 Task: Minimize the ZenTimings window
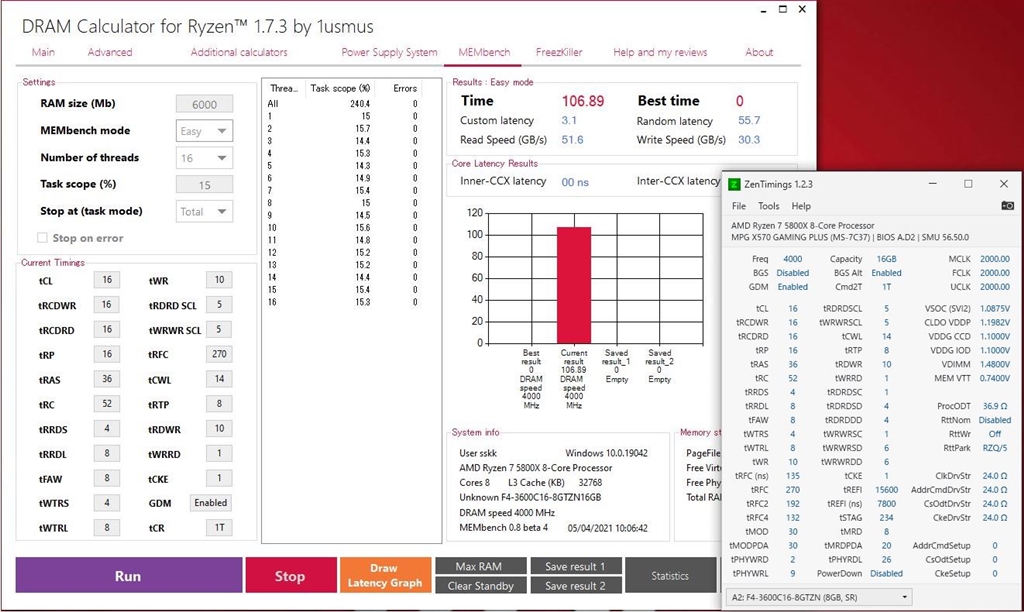click(x=933, y=184)
